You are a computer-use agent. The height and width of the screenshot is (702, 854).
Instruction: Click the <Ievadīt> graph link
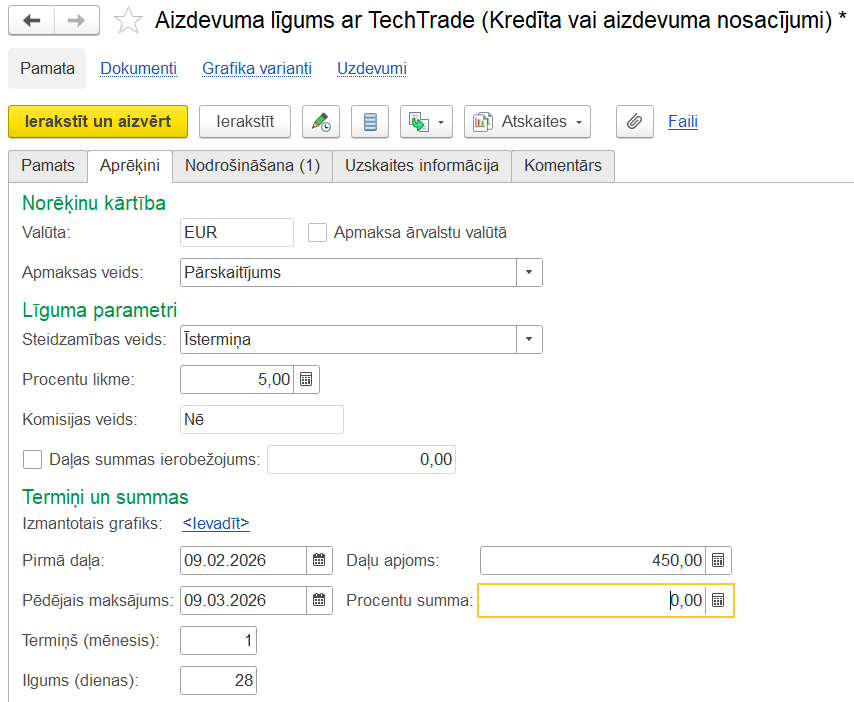pyautogui.click(x=215, y=523)
